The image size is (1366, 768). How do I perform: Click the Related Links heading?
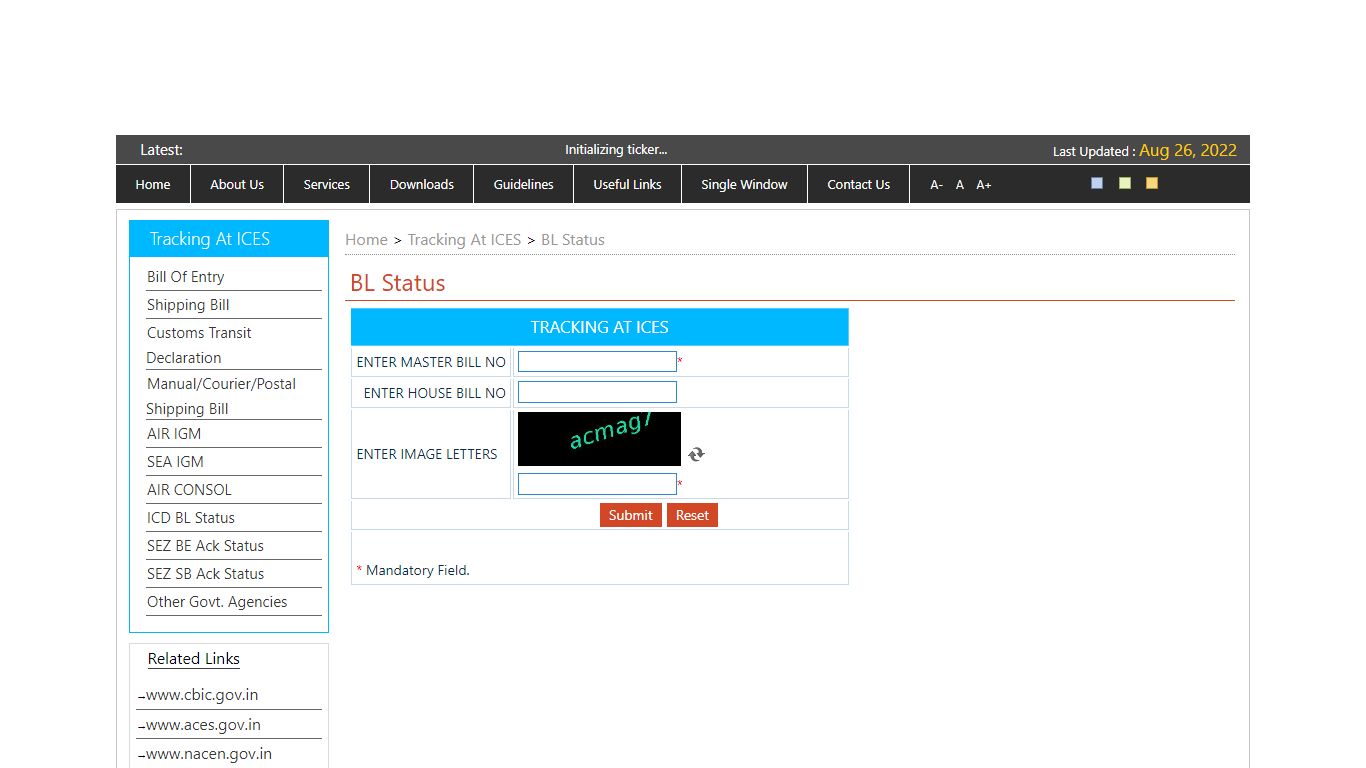(194, 659)
